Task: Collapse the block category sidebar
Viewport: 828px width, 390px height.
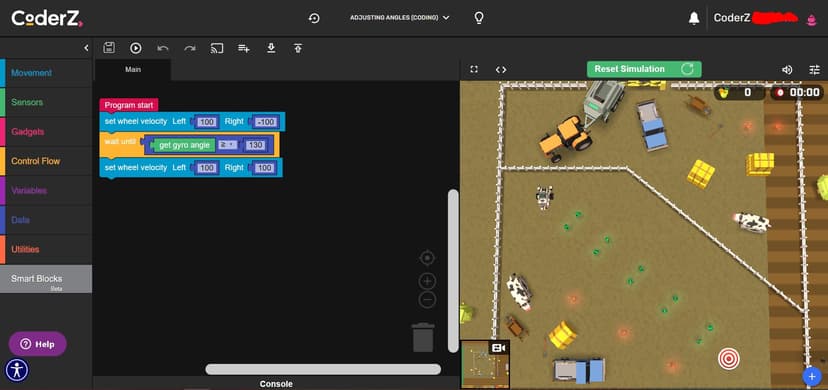Action: coord(86,48)
